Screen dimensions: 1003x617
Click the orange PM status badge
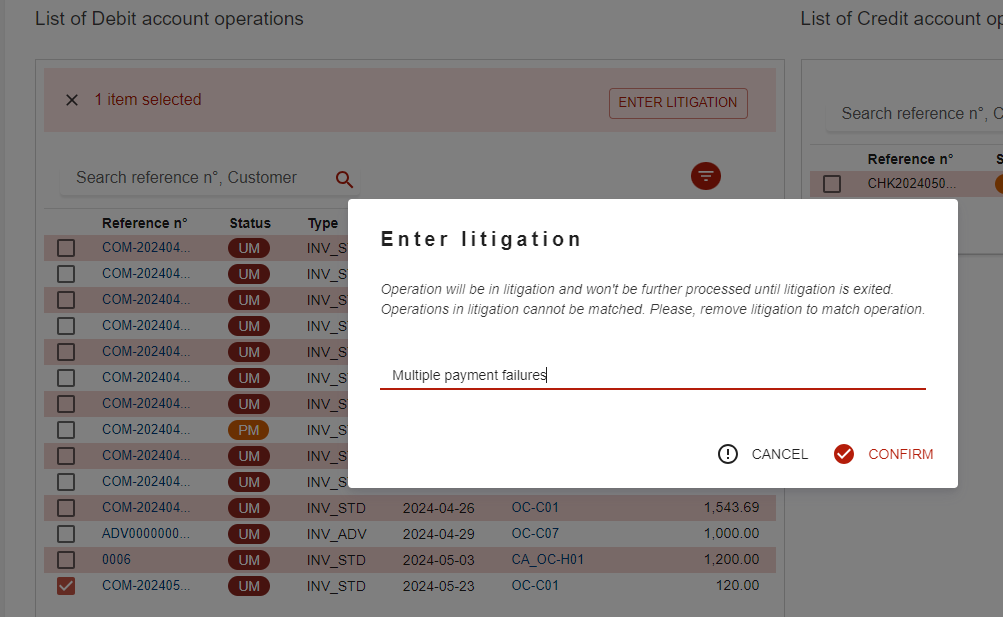[249, 430]
